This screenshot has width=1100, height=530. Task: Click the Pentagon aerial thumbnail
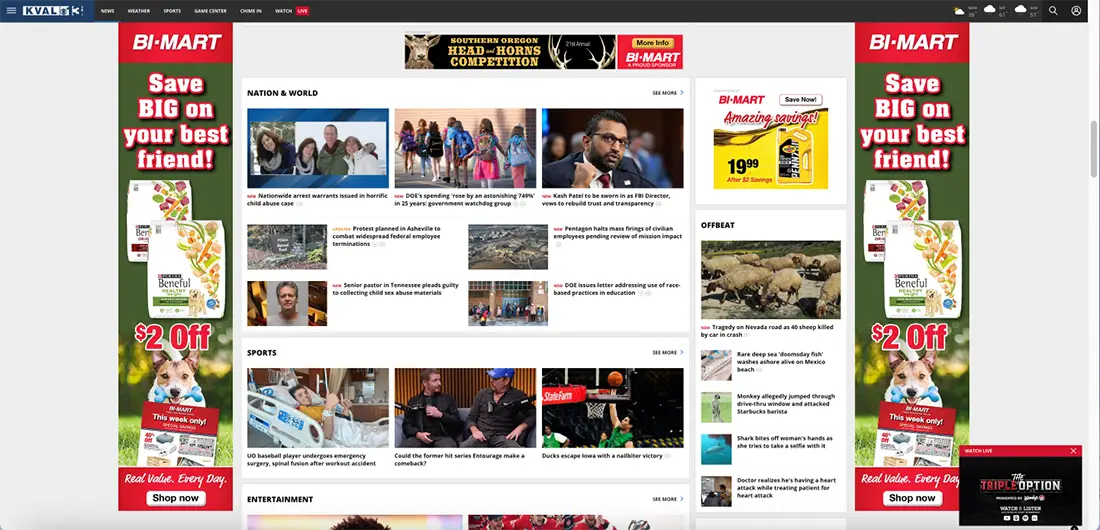coord(508,247)
